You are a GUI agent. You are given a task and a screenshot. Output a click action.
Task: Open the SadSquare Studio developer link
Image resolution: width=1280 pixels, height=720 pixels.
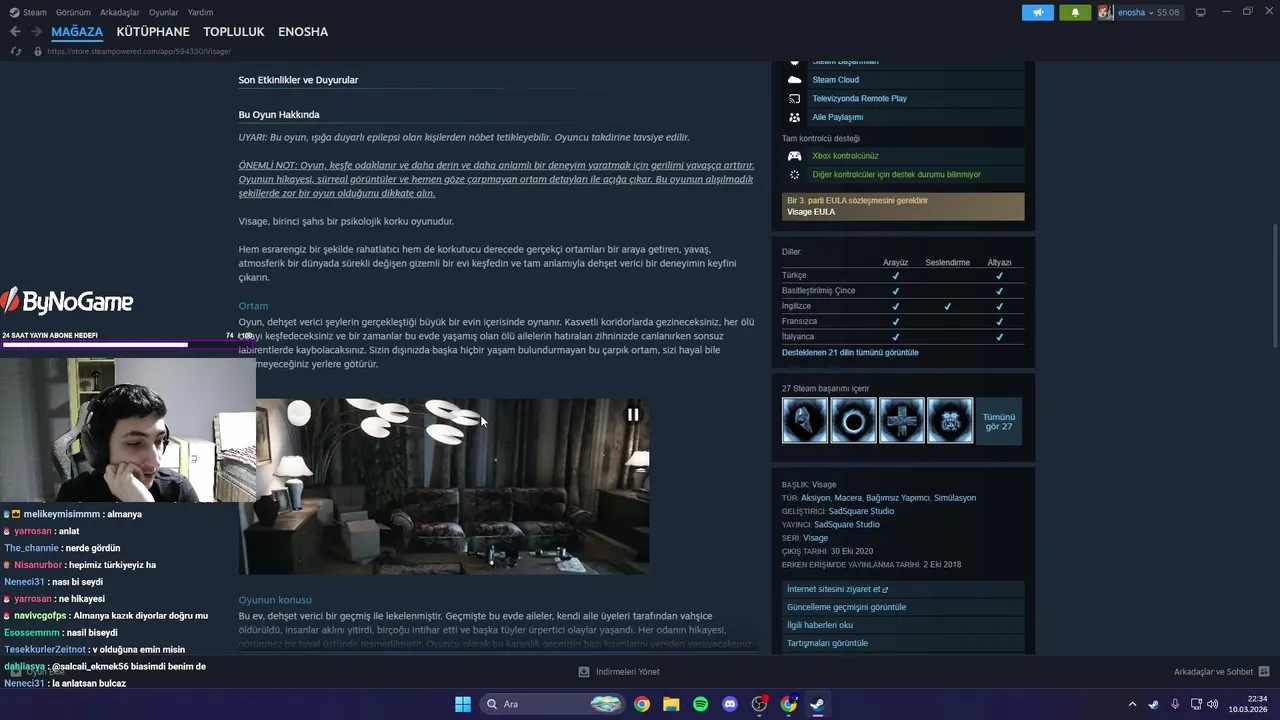pyautogui.click(x=861, y=511)
